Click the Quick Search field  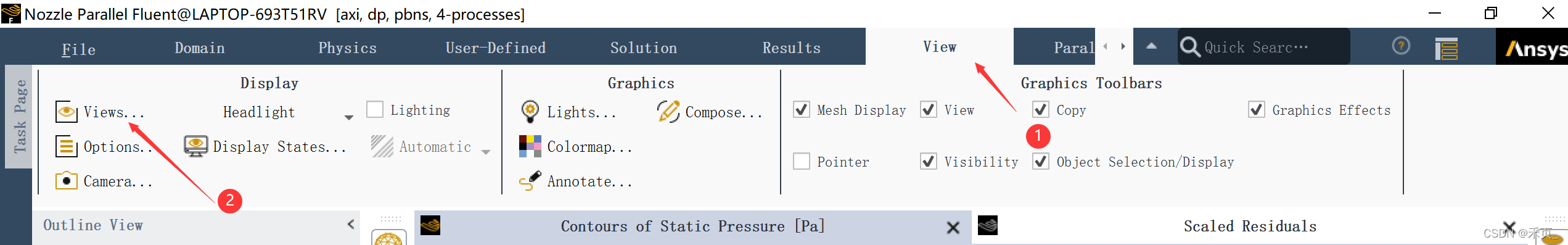click(x=1264, y=47)
